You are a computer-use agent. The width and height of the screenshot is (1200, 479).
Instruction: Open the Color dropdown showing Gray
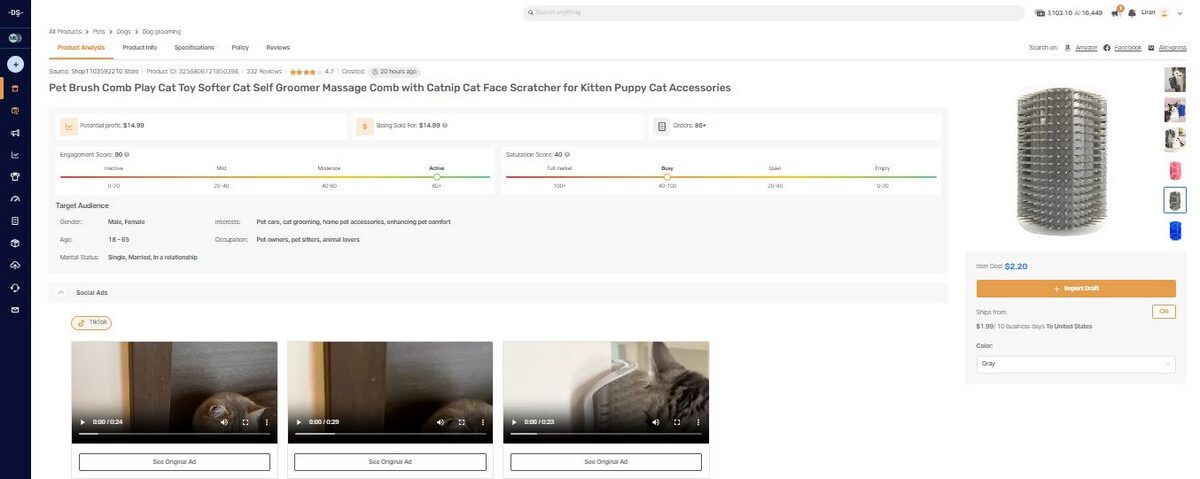coord(1076,364)
